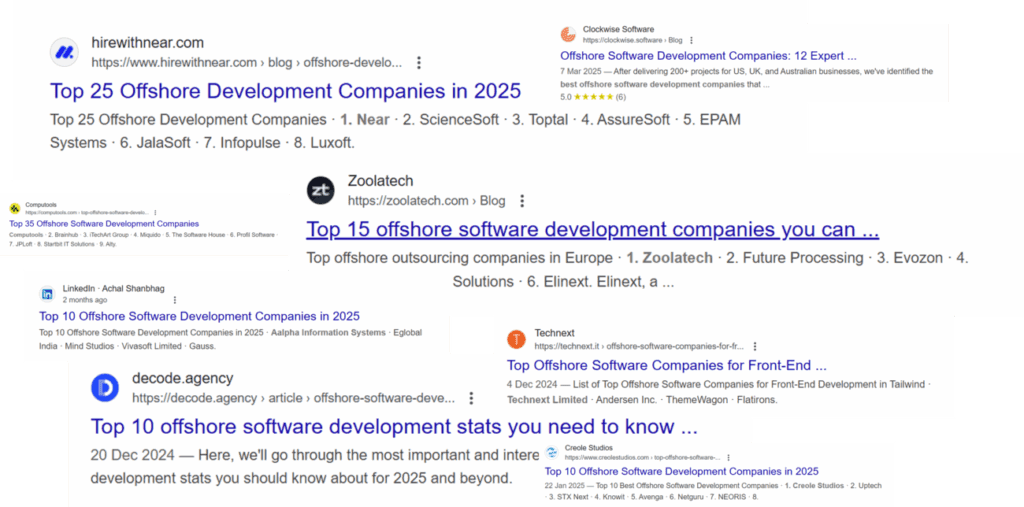The width and height of the screenshot is (1024, 507).
Task: Click the Computools favicon
Action: (14, 208)
